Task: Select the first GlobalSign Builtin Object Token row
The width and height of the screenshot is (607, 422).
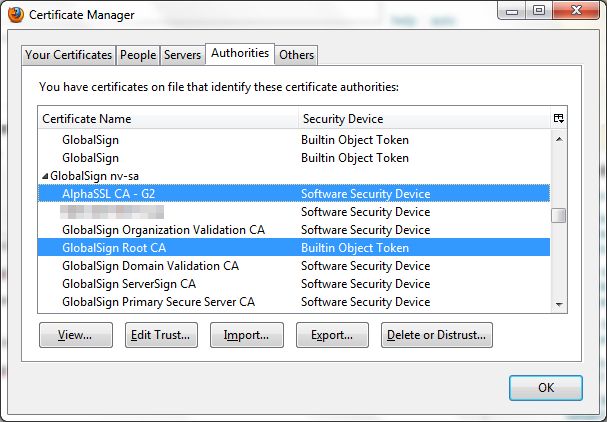Action: click(x=294, y=140)
